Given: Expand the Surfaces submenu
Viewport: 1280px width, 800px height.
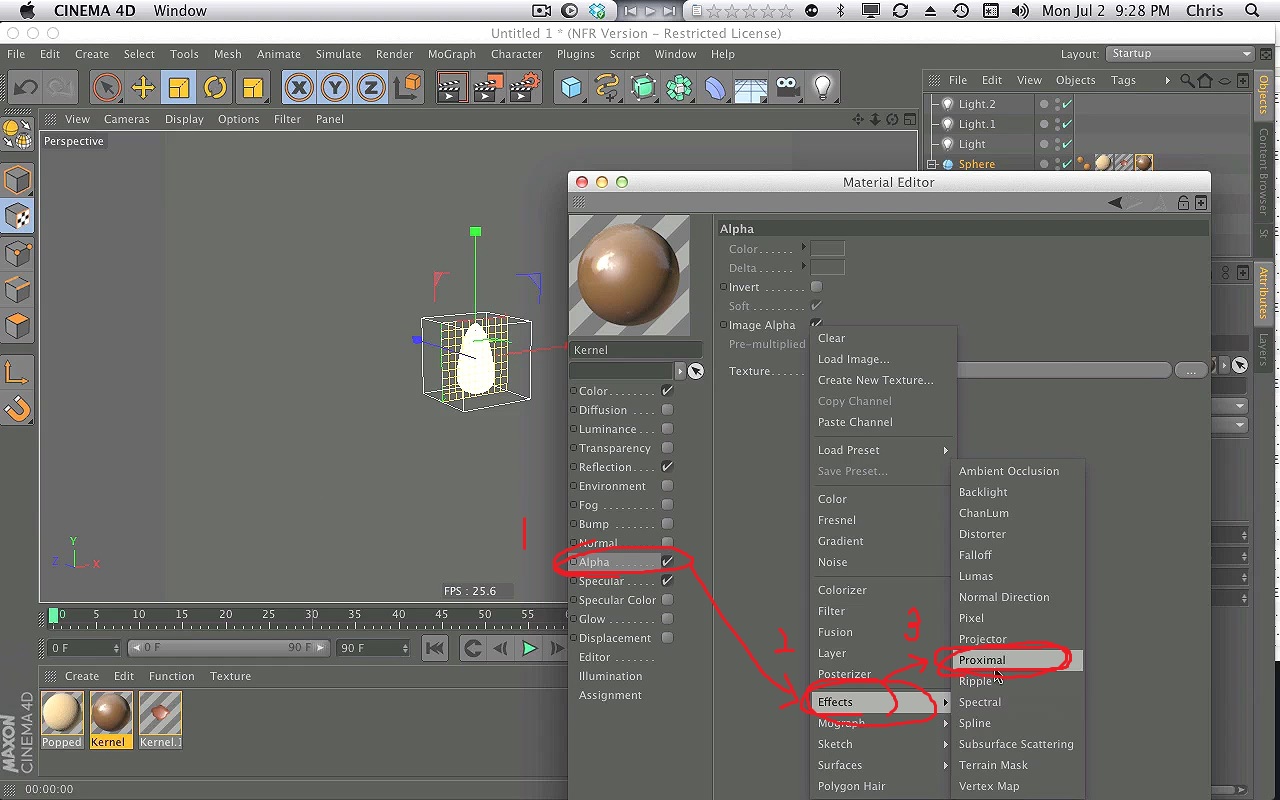Looking at the screenshot, I should coord(882,765).
